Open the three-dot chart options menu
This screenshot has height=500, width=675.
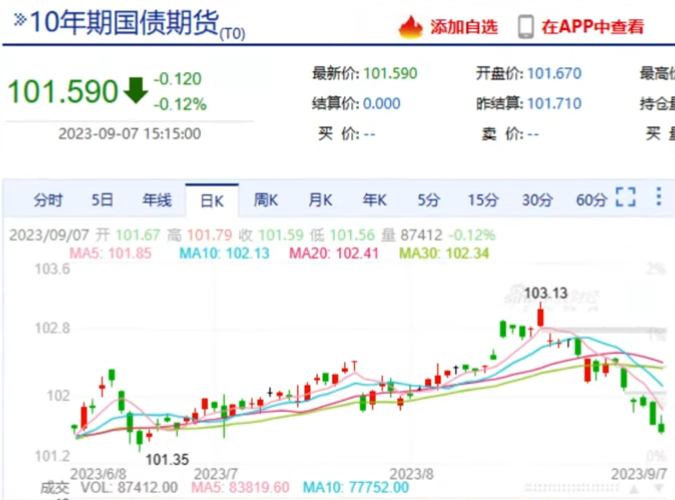(x=658, y=197)
